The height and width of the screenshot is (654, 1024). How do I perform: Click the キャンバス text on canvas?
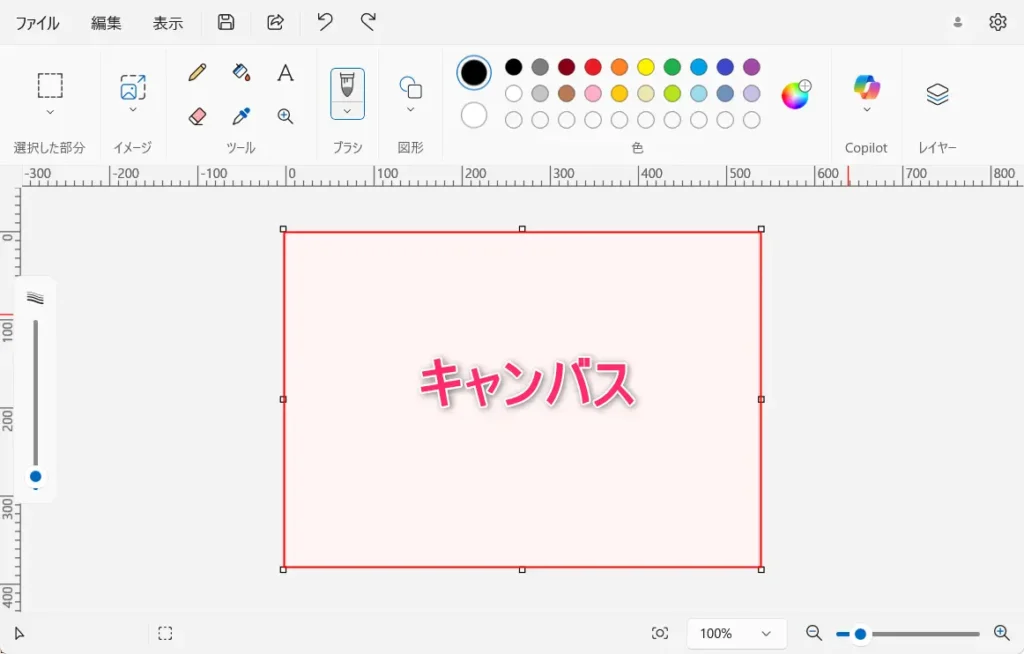pos(526,383)
